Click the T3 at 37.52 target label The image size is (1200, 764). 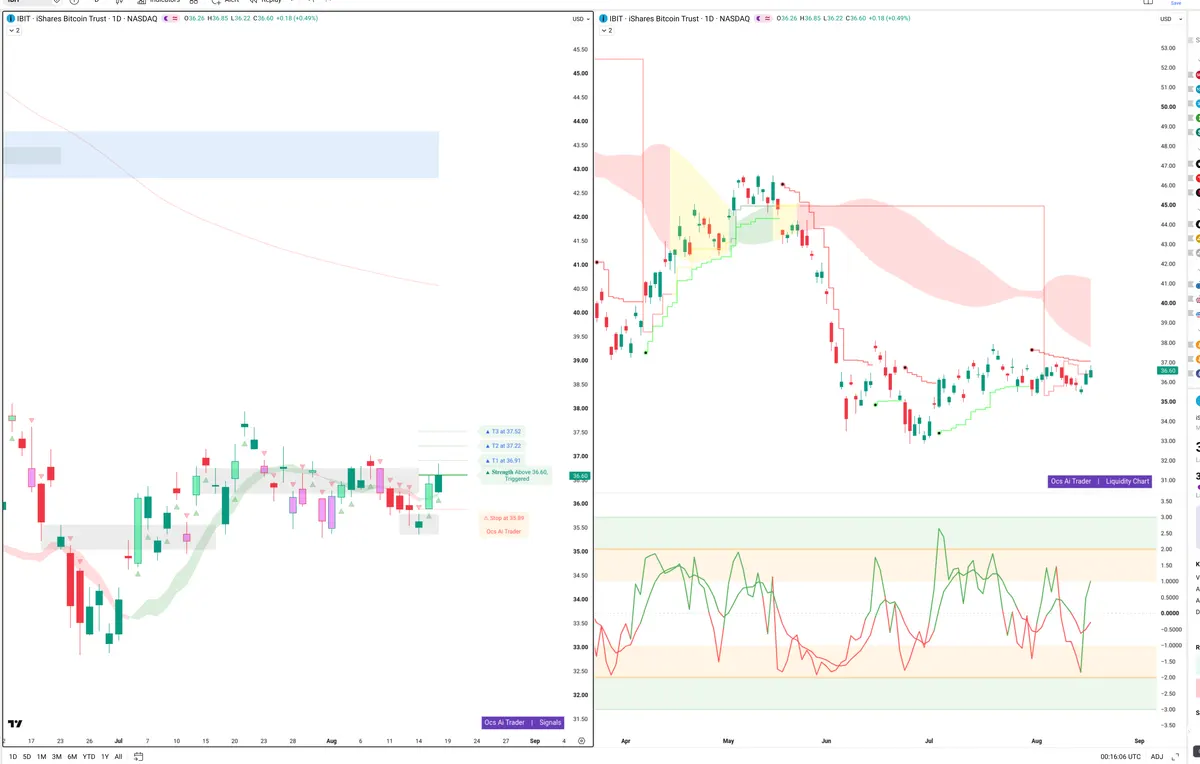click(503, 431)
